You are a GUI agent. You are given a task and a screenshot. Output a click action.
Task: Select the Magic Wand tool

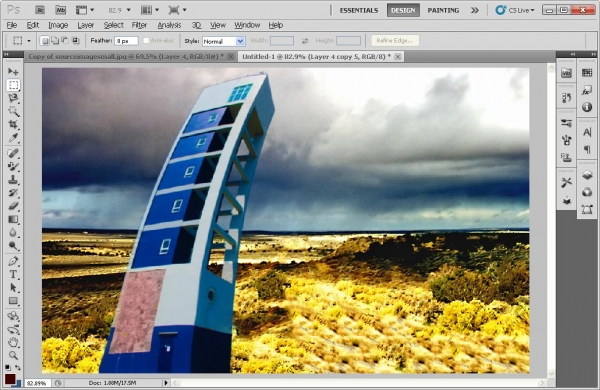tap(13, 111)
